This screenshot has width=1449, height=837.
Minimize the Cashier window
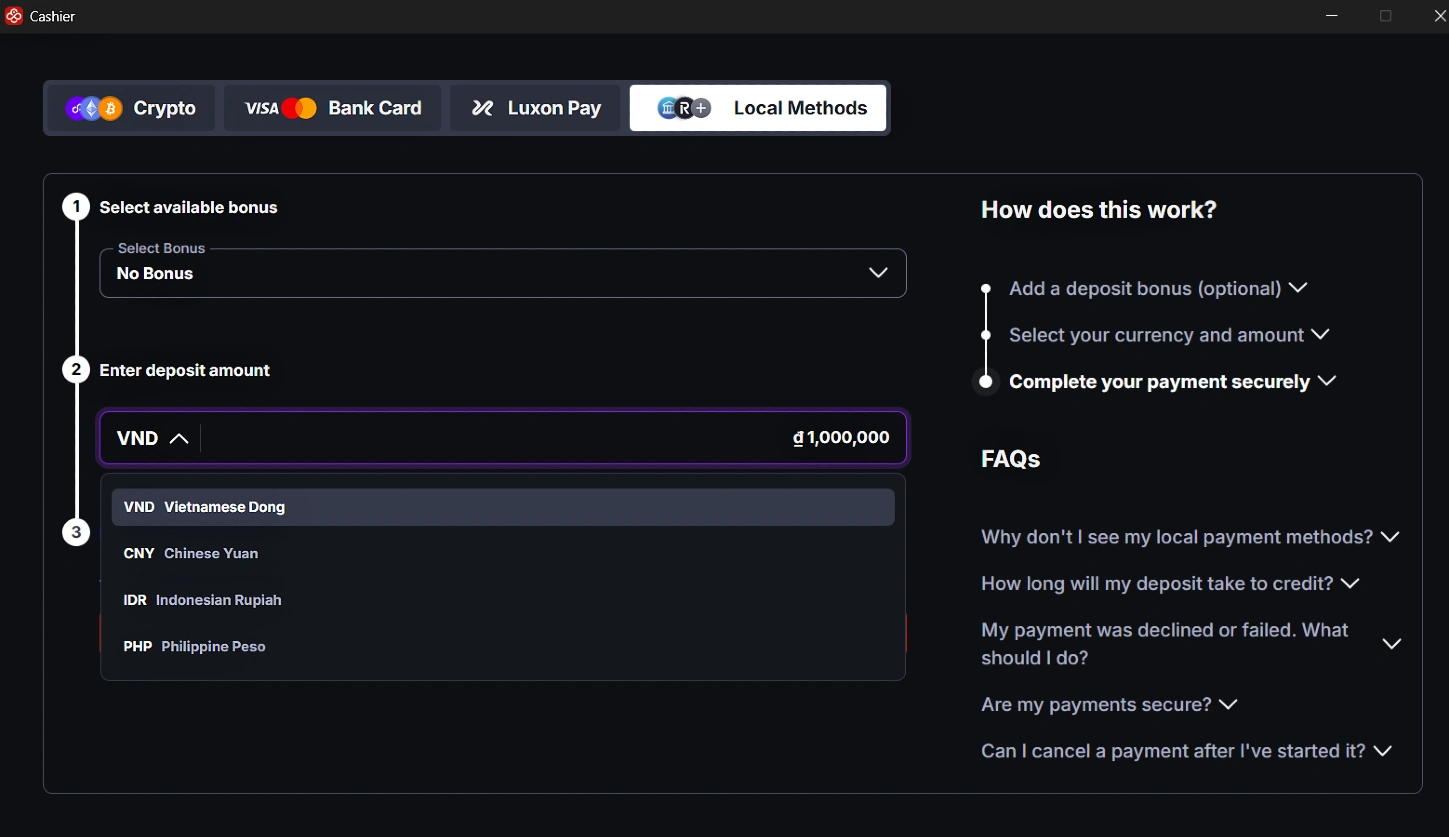point(1332,16)
